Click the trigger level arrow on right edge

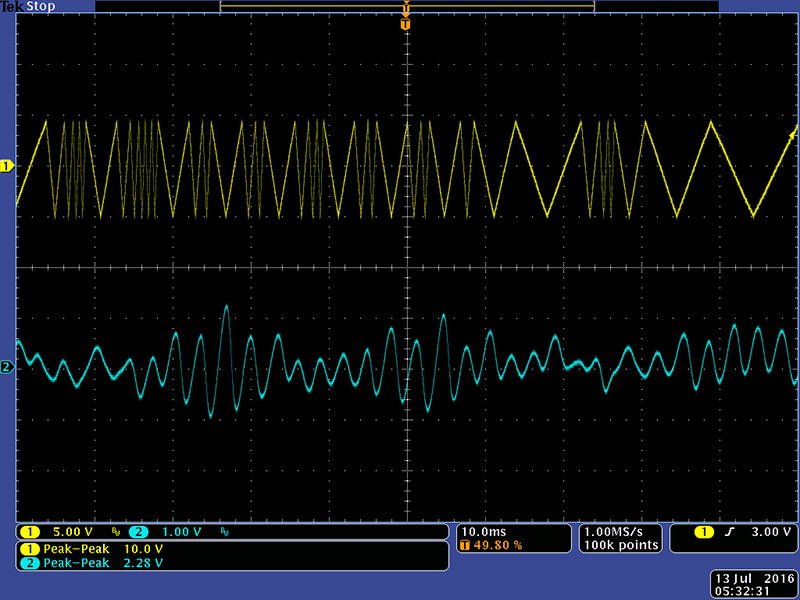794,133
